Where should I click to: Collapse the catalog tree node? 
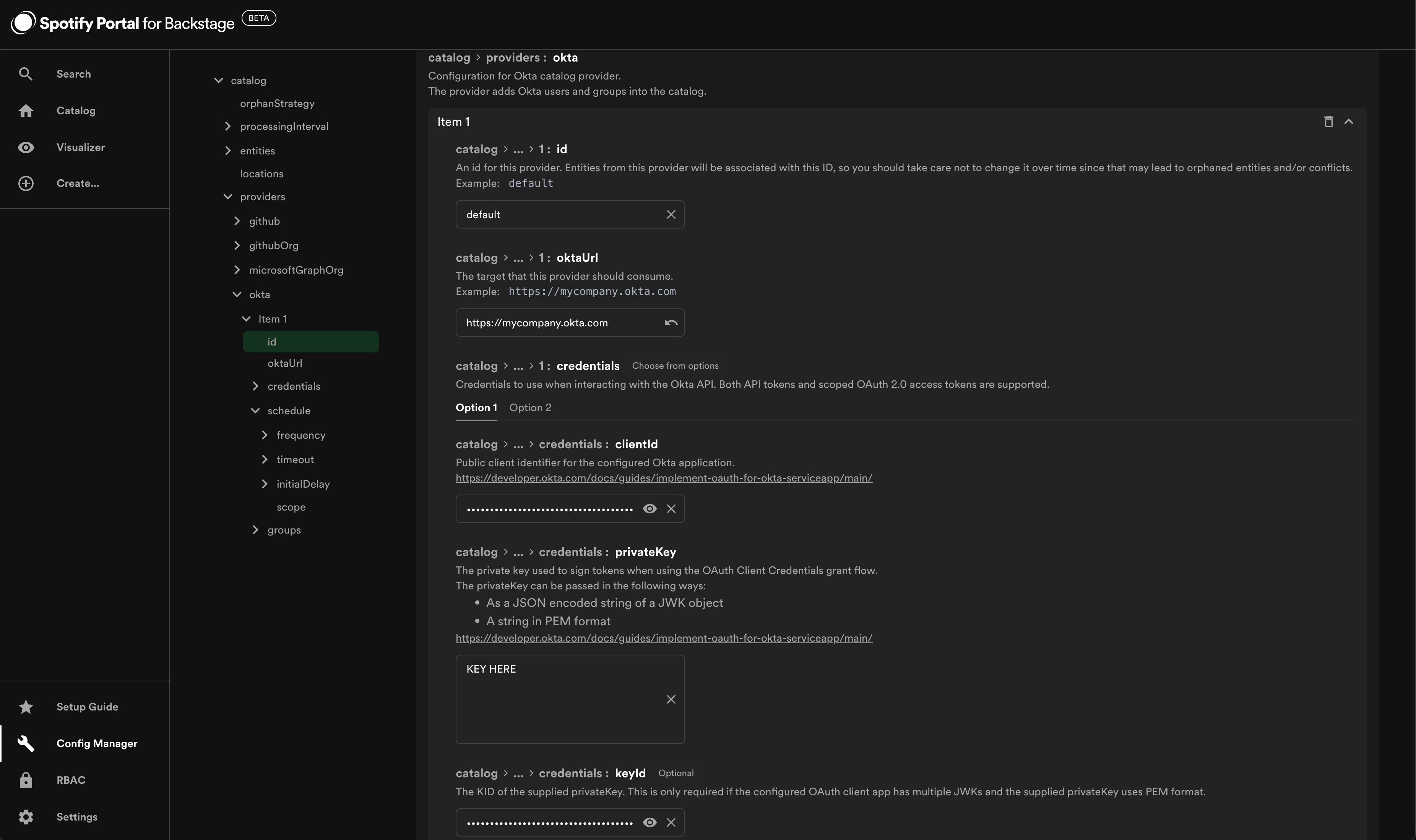[x=219, y=80]
